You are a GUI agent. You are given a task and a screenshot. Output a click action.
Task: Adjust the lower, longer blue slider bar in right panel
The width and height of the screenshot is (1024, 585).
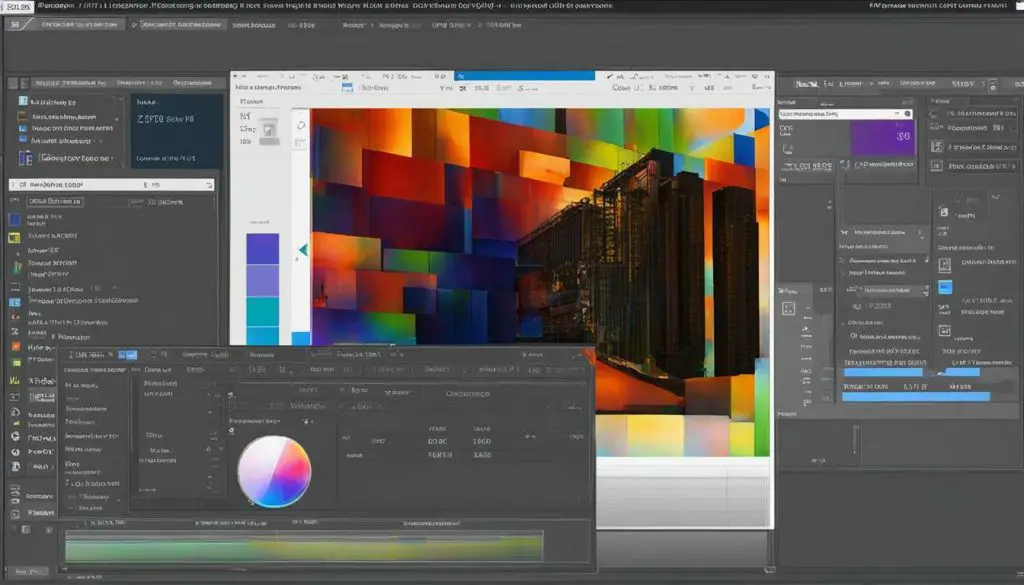[x=916, y=396]
